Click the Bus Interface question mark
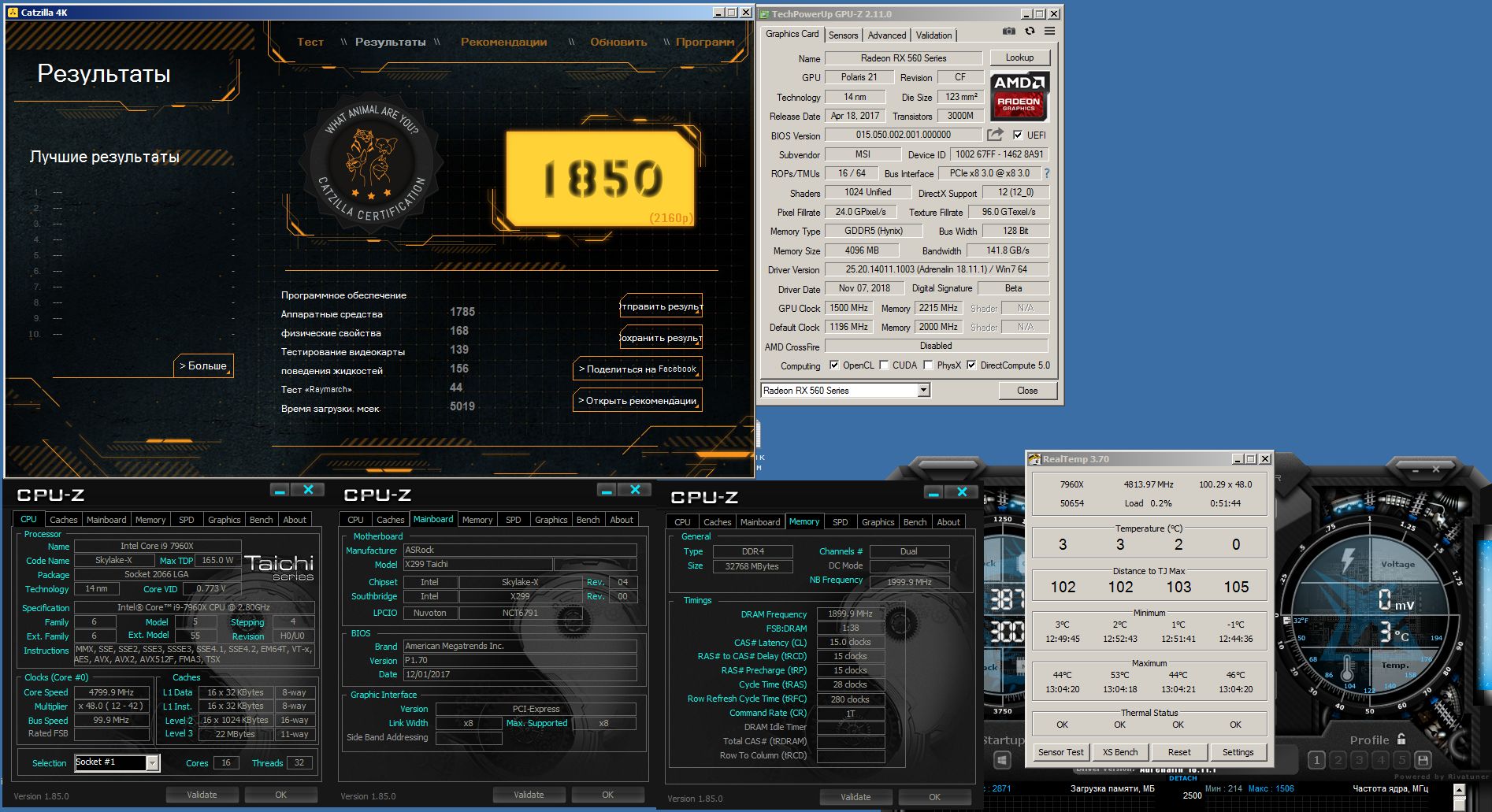Image resolution: width=1492 pixels, height=812 pixels. [x=1047, y=173]
